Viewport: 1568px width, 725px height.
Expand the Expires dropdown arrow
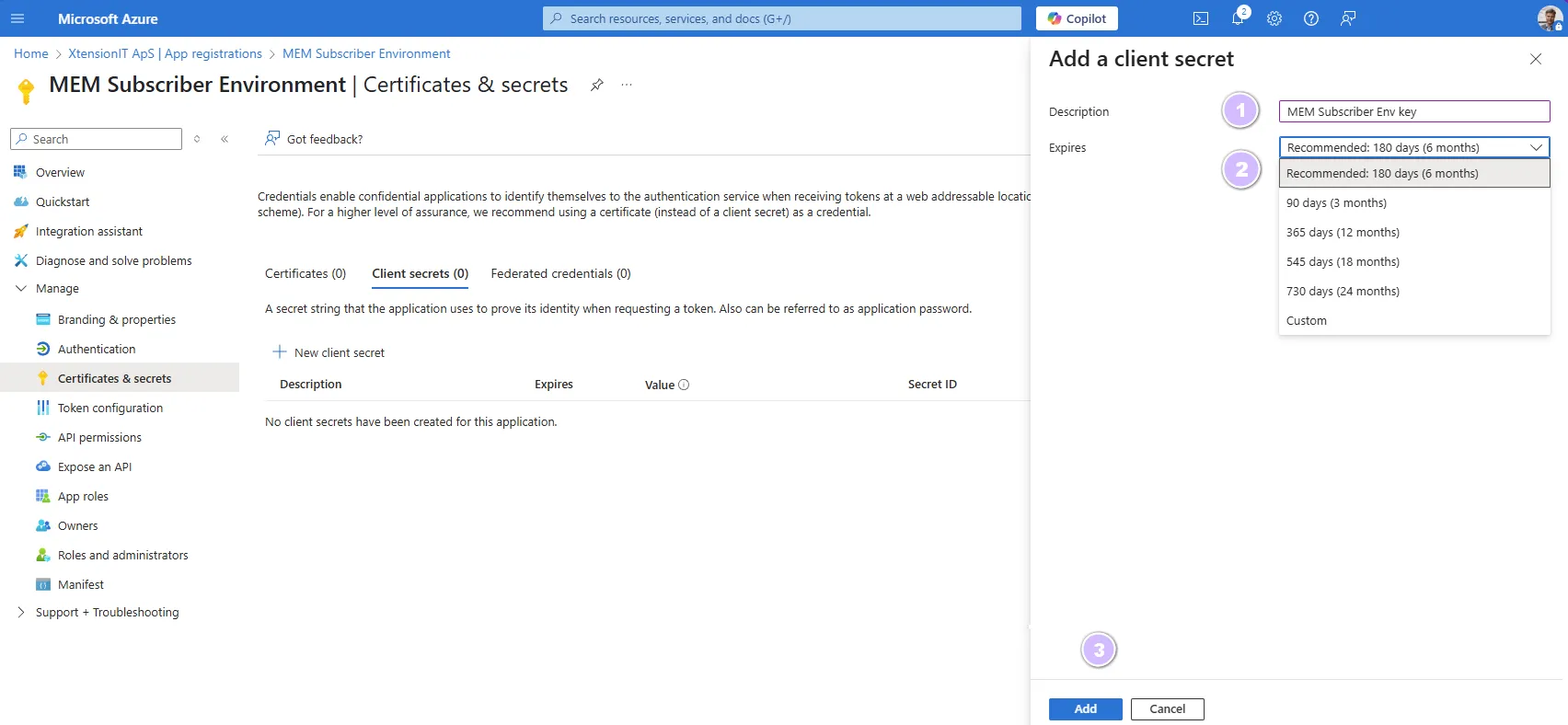tap(1536, 147)
